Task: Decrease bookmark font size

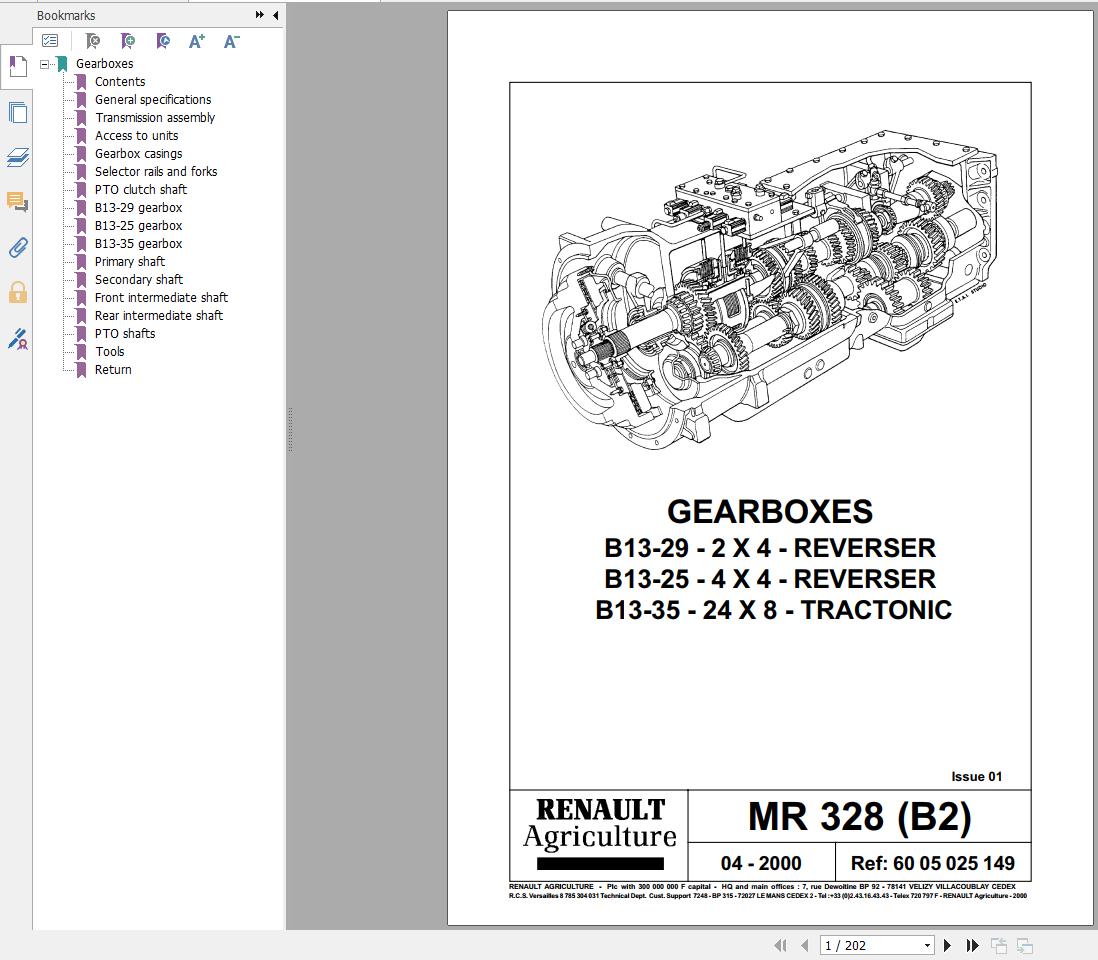Action: pyautogui.click(x=231, y=41)
